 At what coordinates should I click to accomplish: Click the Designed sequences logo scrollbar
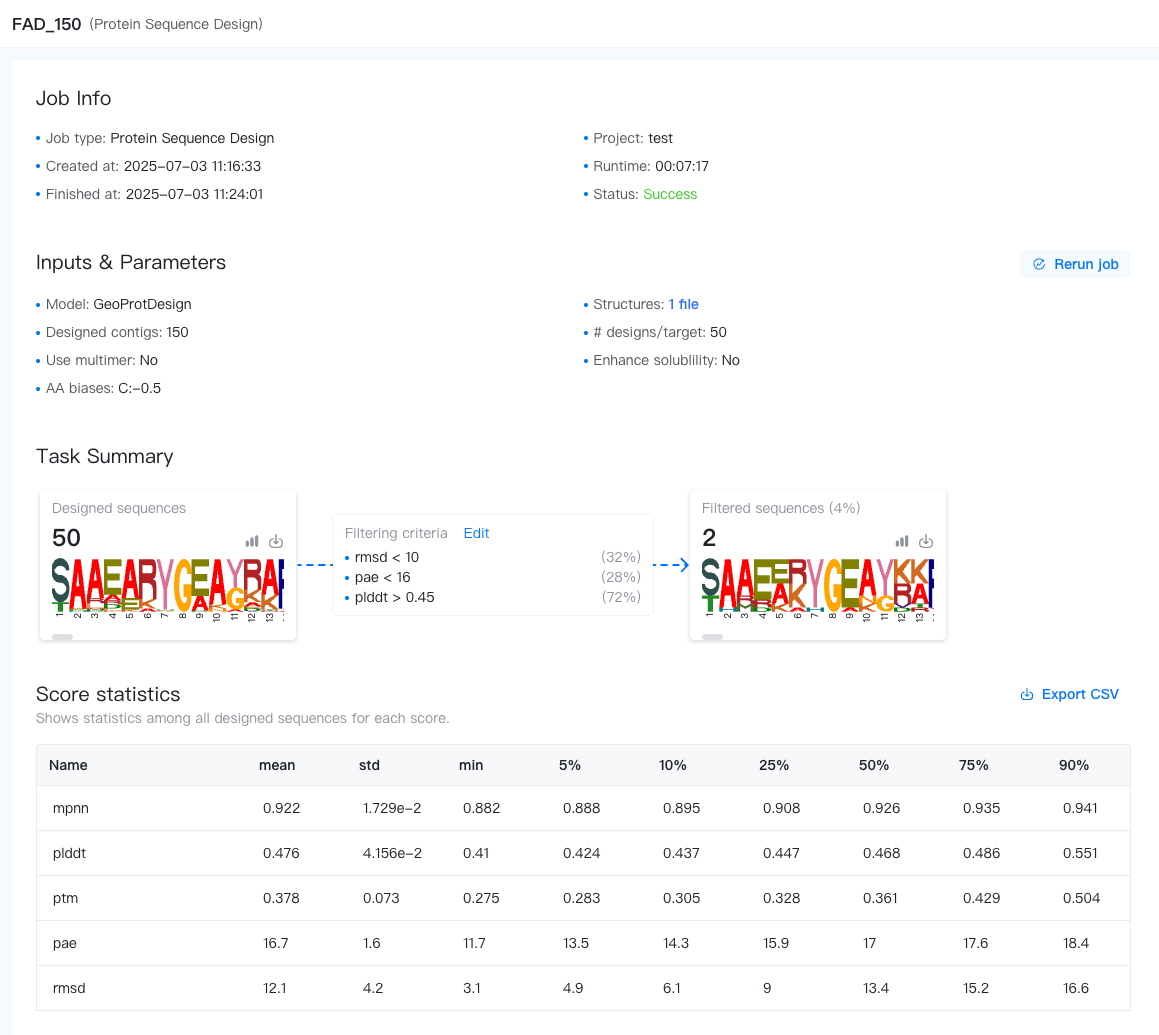63,637
